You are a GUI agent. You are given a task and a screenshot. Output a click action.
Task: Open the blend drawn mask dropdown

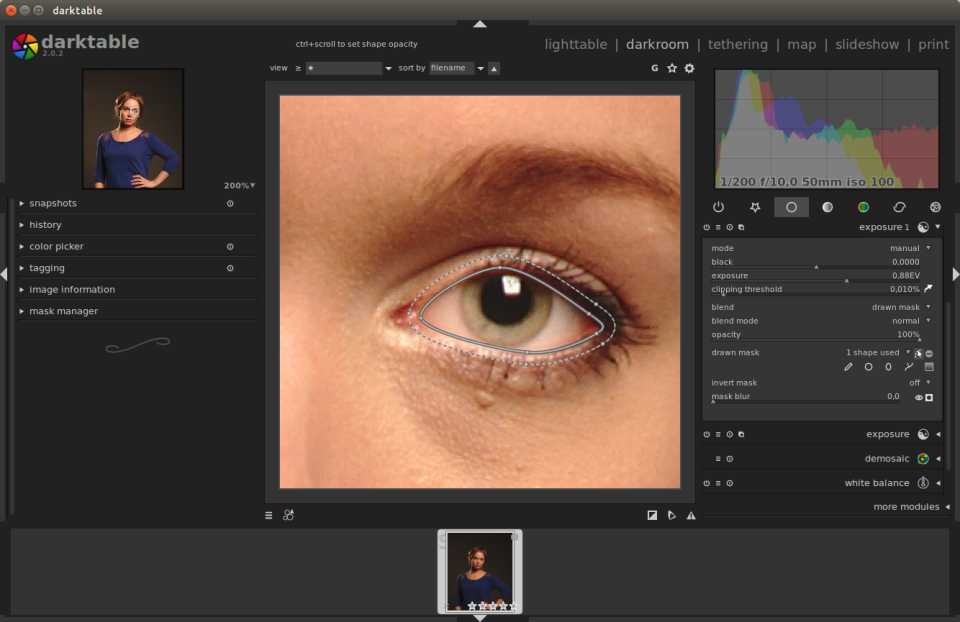click(821, 307)
